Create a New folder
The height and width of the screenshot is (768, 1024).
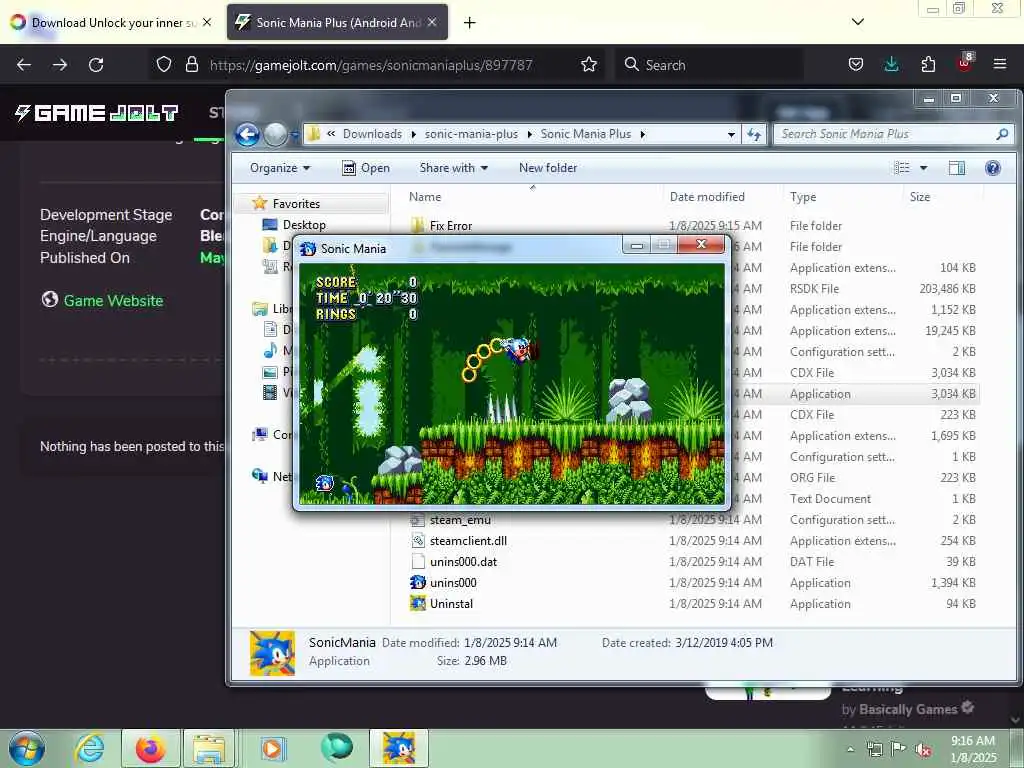548,168
